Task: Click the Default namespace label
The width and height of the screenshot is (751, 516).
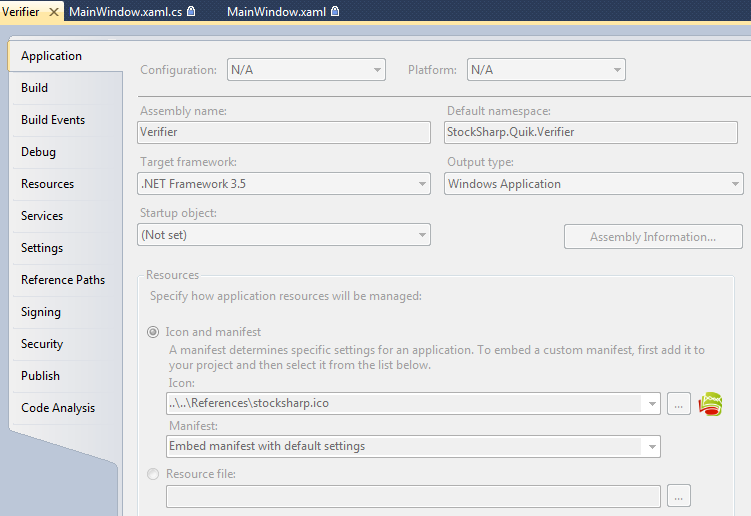Action: pos(499,111)
